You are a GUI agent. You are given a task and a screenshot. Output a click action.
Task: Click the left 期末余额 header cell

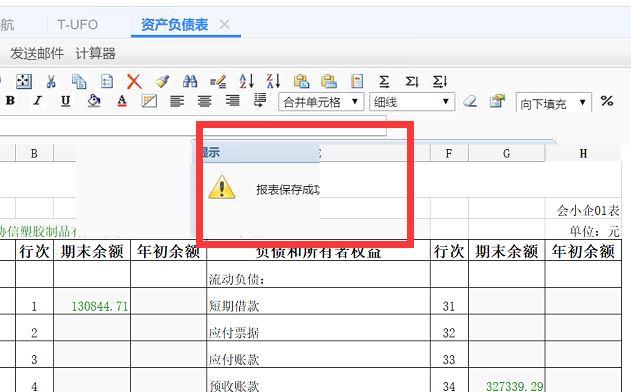coord(92,251)
